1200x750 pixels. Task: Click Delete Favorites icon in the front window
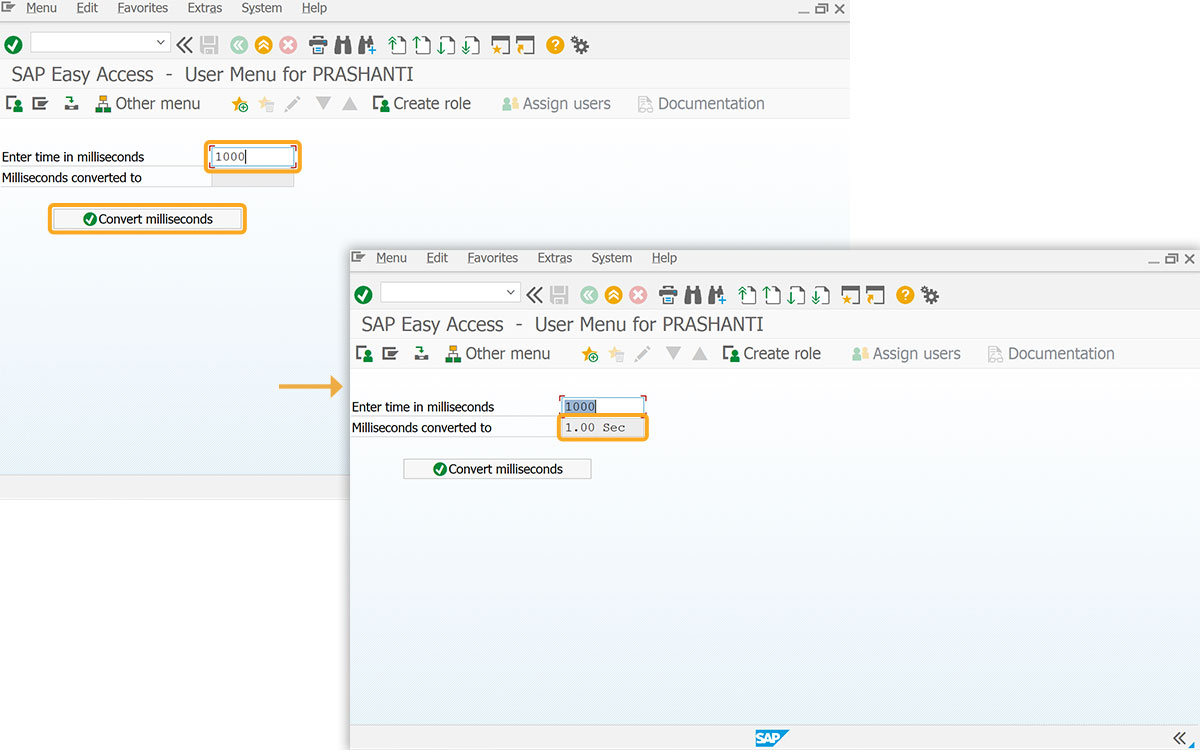(616, 354)
